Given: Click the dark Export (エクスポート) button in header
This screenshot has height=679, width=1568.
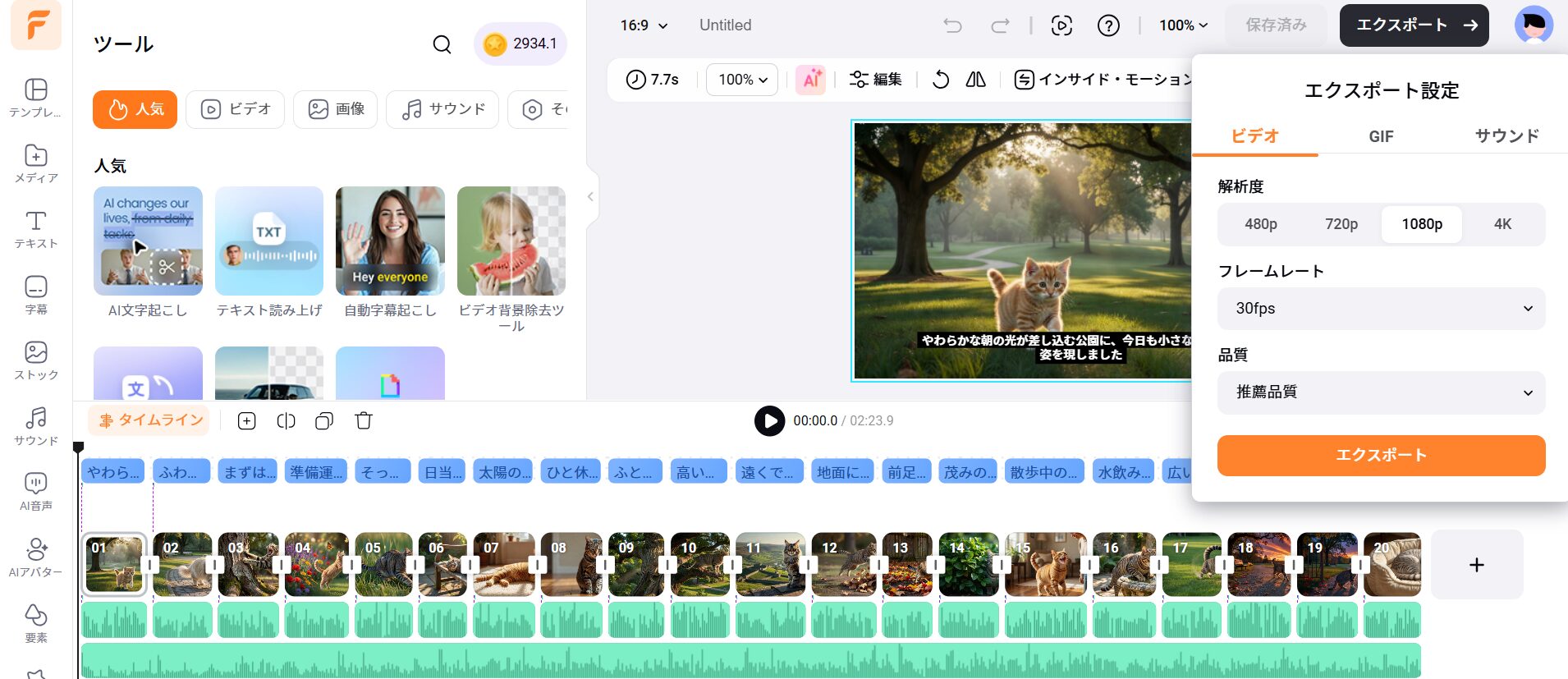Looking at the screenshot, I should [x=1414, y=25].
